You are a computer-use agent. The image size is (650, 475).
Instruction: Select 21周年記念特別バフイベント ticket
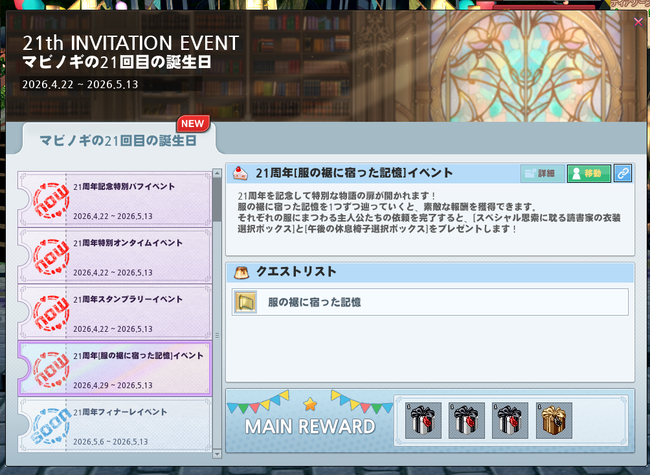tap(115, 200)
